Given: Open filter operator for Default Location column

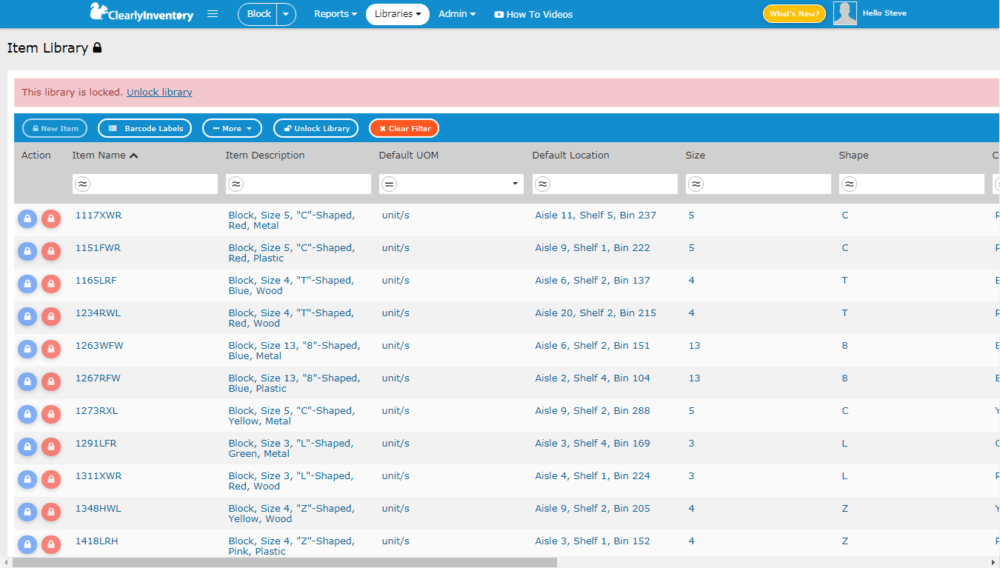Looking at the screenshot, I should click(543, 184).
